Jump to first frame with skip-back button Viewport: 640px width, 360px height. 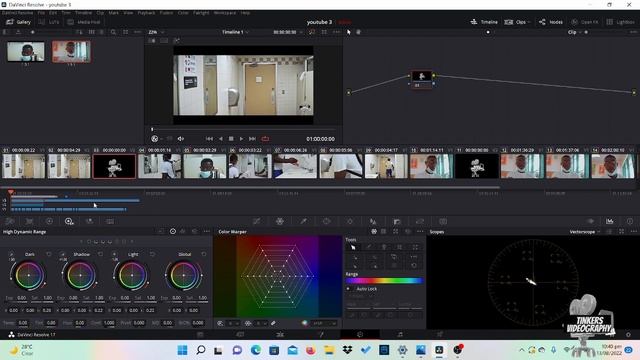pos(209,139)
